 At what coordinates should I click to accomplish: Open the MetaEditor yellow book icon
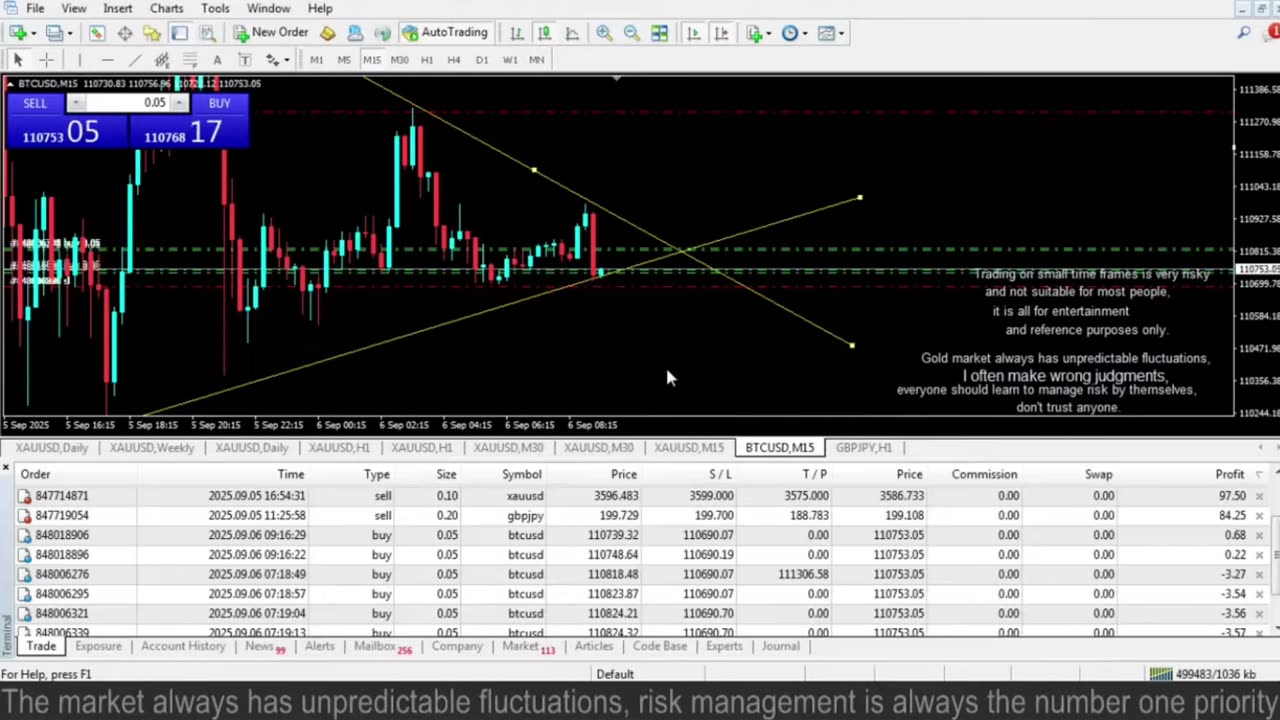[328, 33]
